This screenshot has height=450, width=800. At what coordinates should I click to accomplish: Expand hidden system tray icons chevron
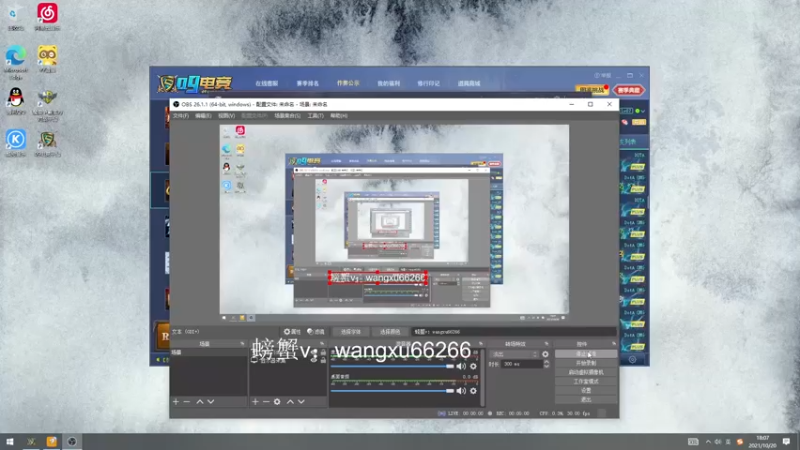(708, 442)
